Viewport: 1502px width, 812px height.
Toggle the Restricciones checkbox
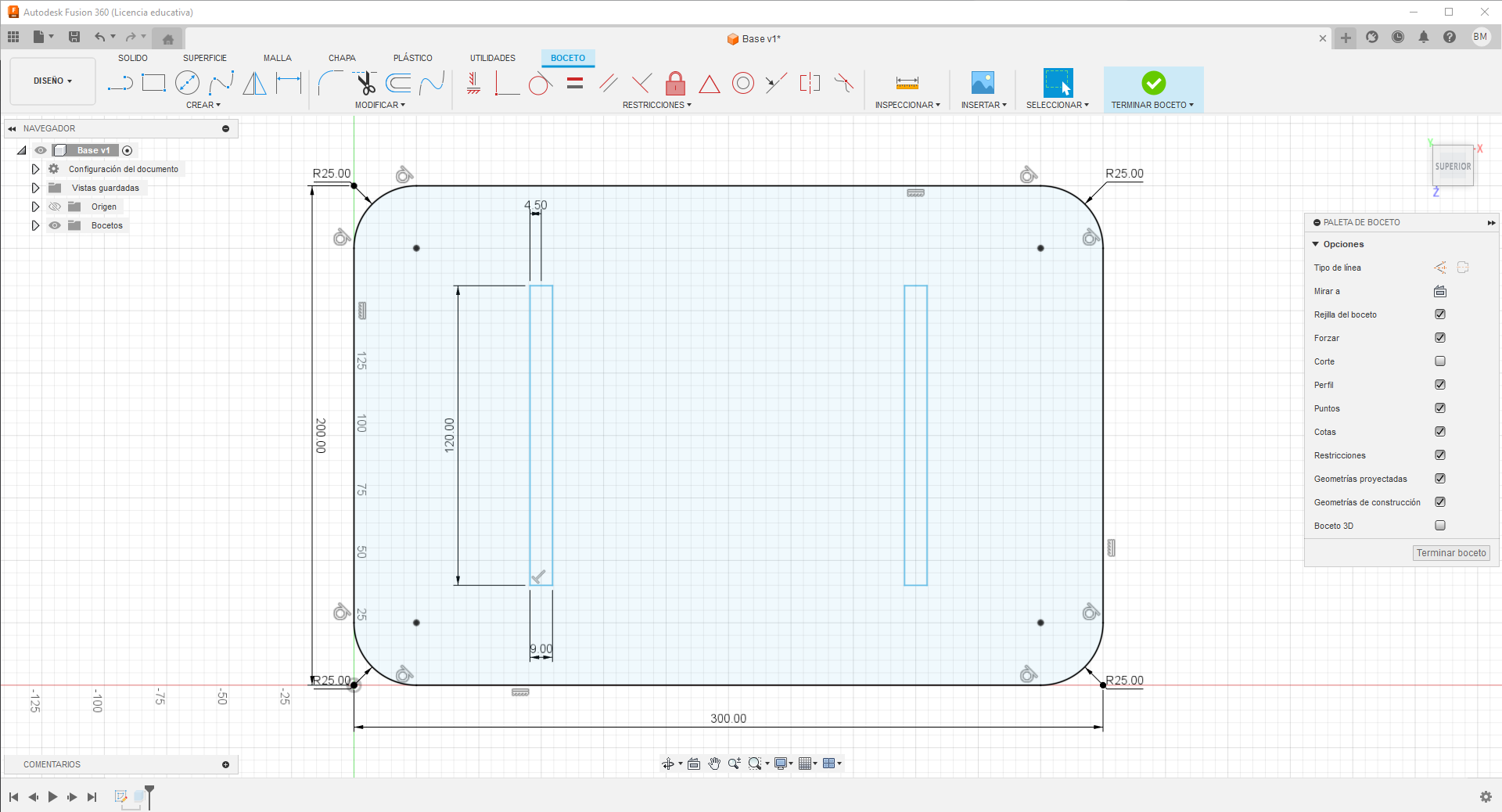(x=1440, y=455)
